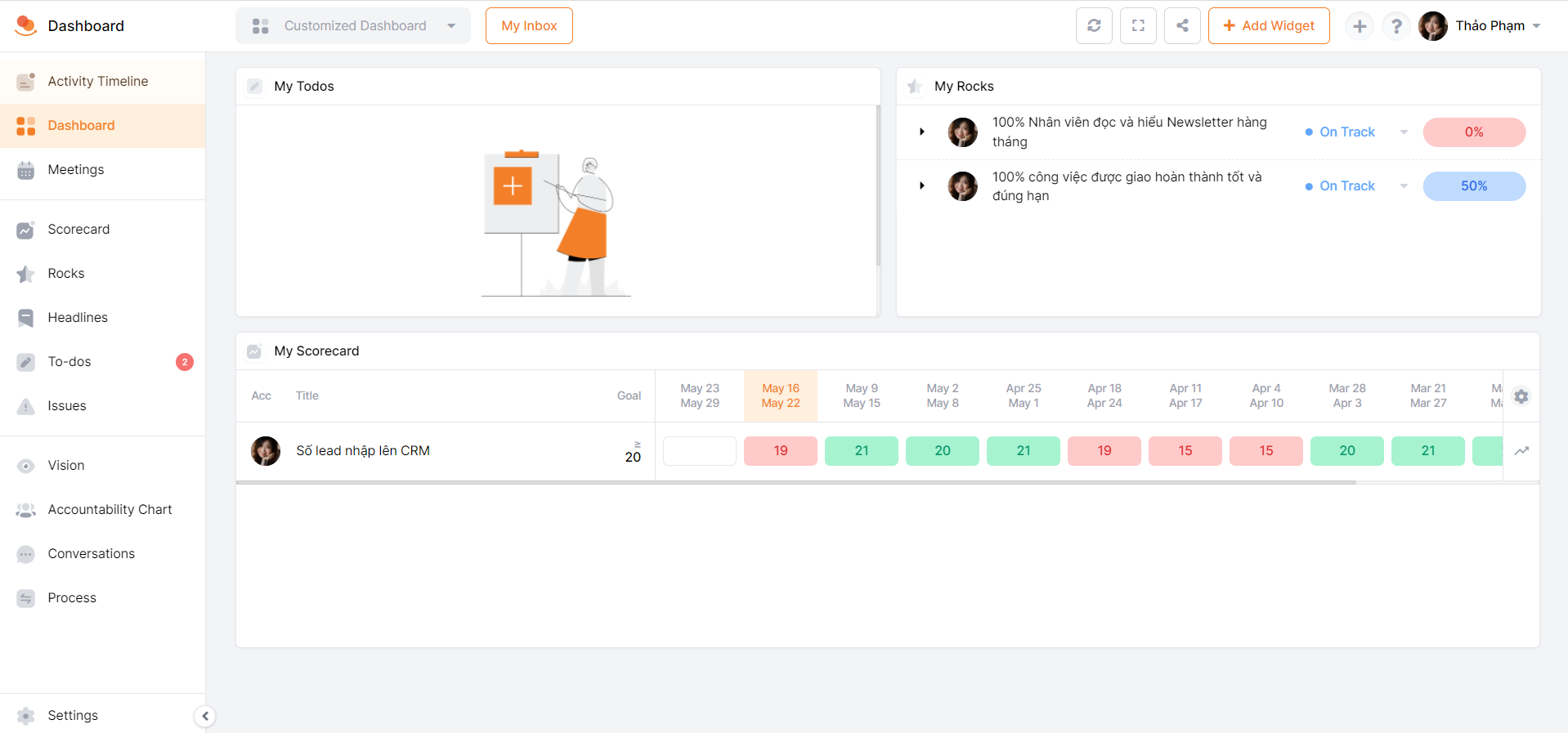Open Headlines section

pos(103,318)
